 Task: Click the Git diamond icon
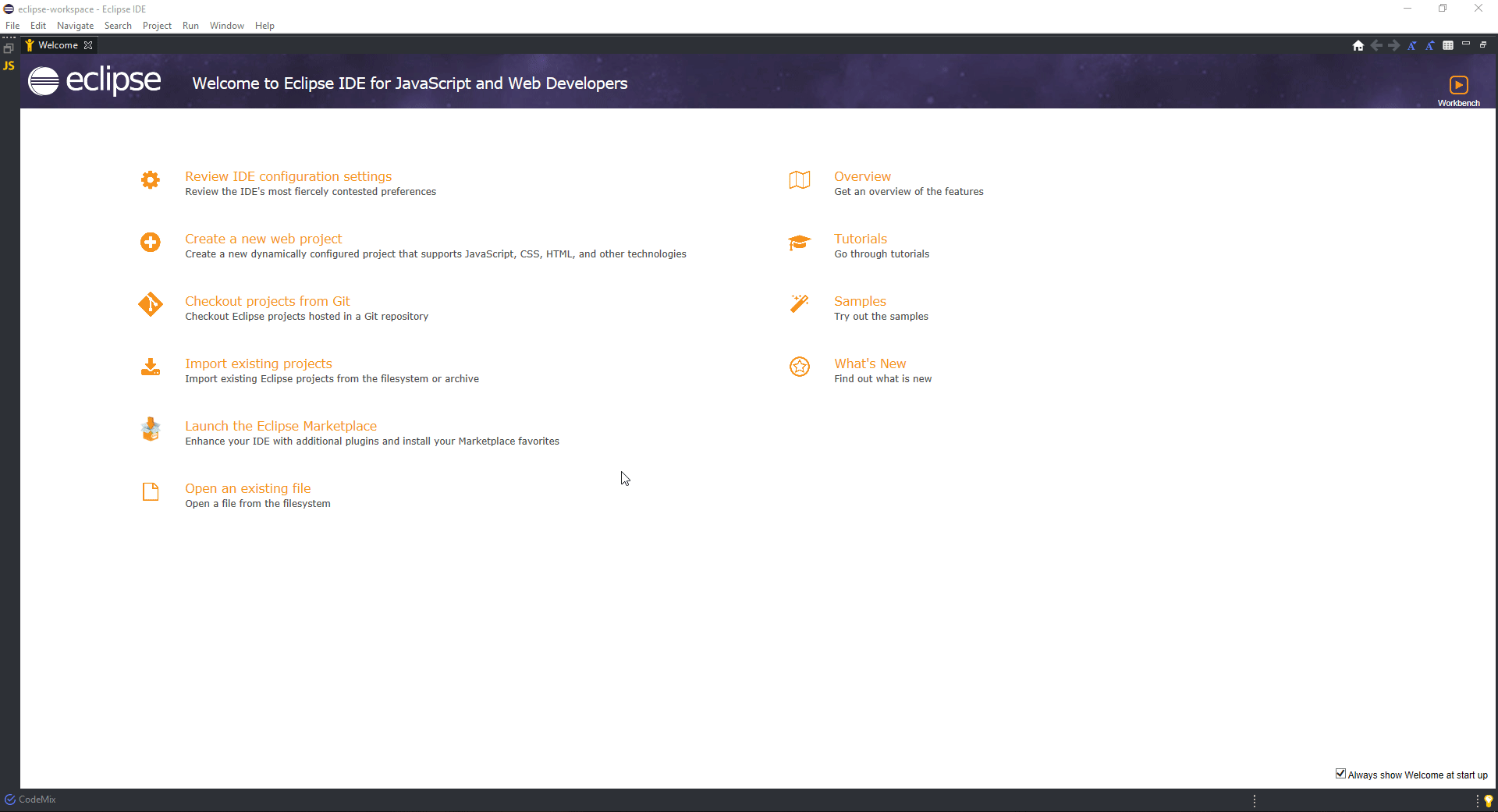coord(151,304)
